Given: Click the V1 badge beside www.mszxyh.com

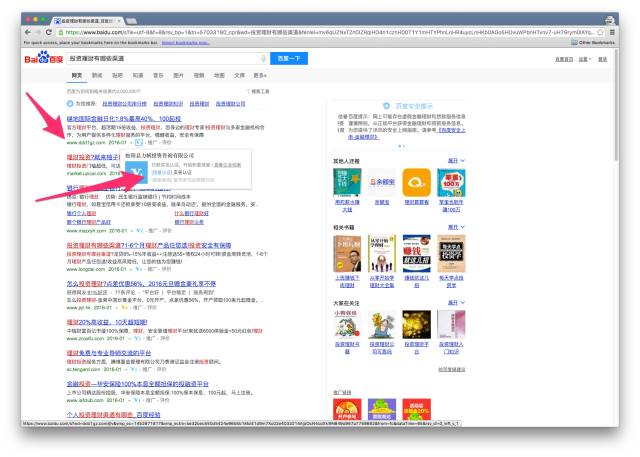Looking at the screenshot, I should (140, 231).
